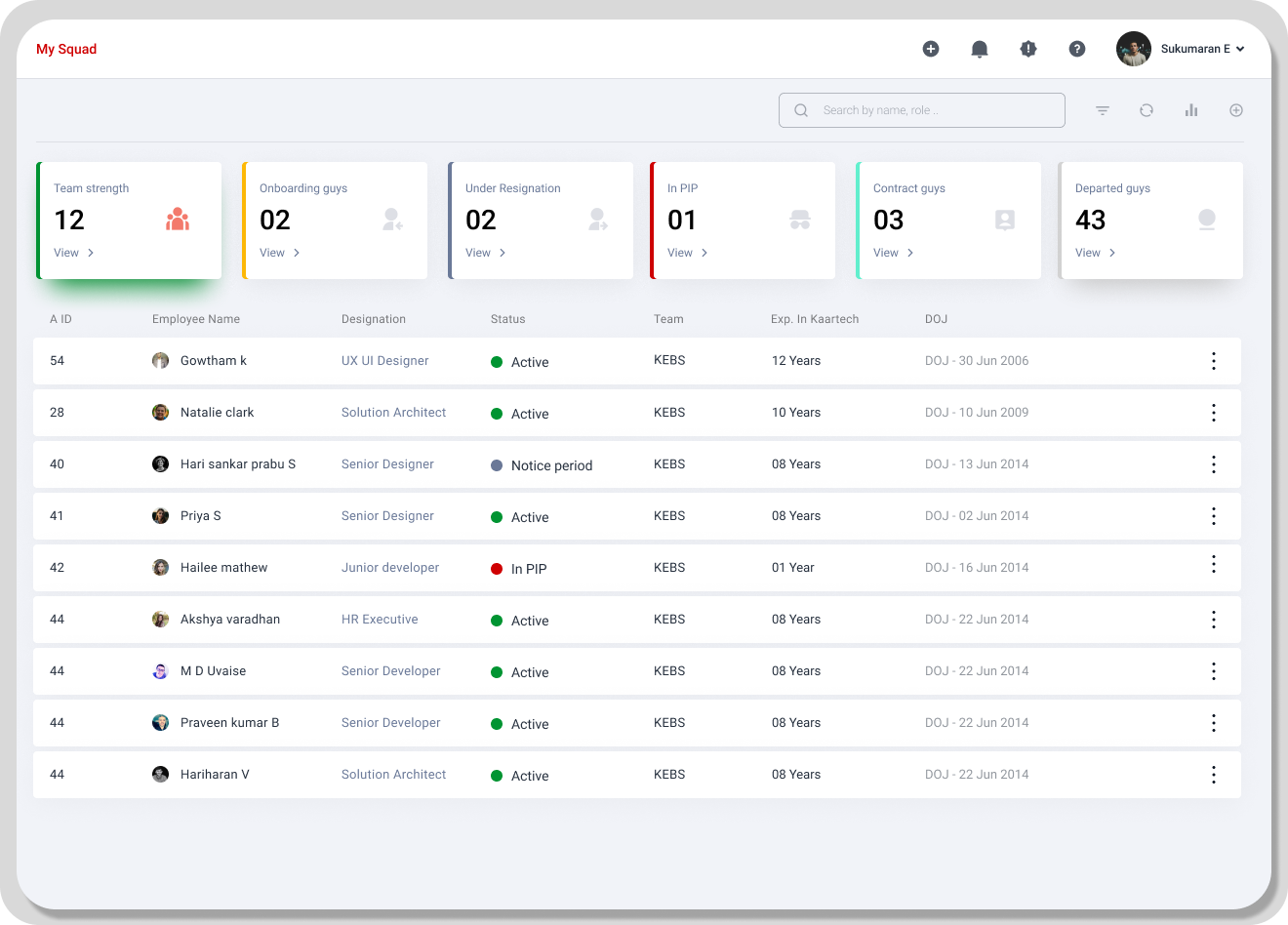Expand View on Onboarding guys card
The height and width of the screenshot is (925, 1288).
(x=280, y=253)
